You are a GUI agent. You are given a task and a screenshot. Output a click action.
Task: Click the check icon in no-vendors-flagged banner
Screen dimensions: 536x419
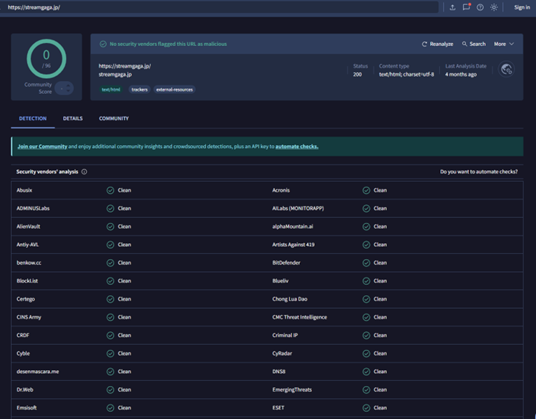coord(103,44)
